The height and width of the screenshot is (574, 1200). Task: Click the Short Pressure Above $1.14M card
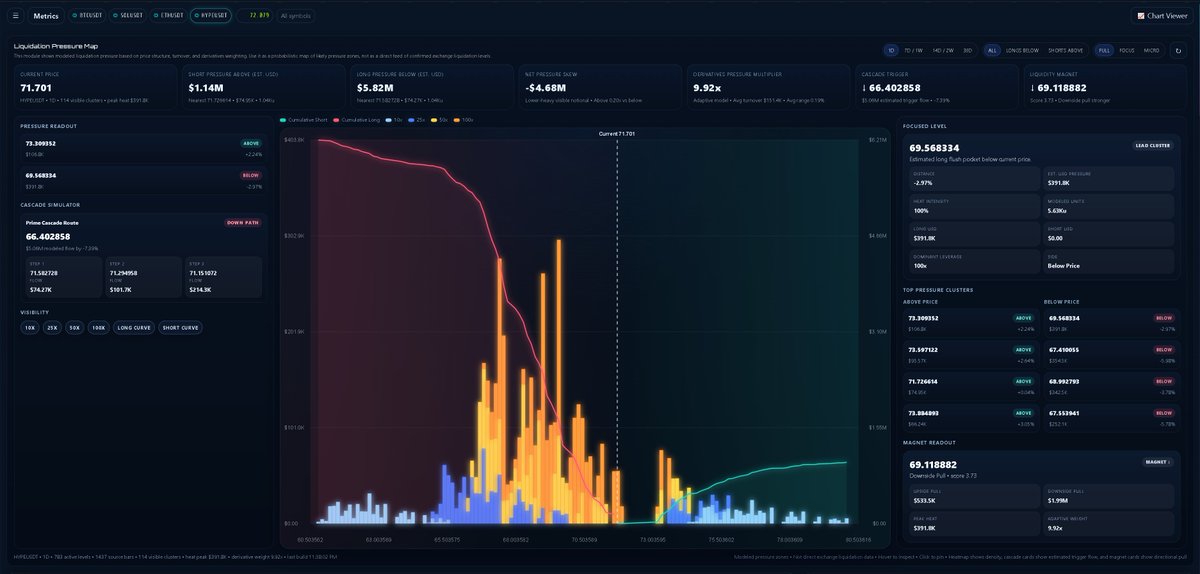(x=264, y=85)
